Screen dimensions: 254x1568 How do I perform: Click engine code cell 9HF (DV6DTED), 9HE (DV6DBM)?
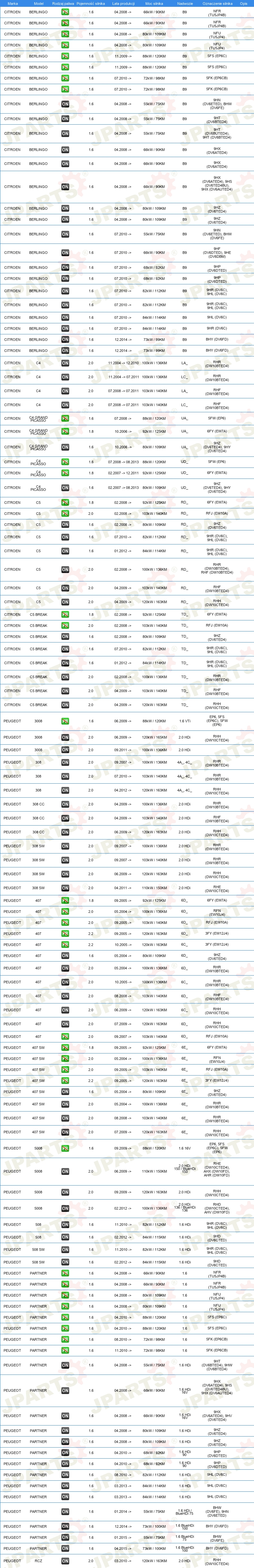(x=217, y=253)
